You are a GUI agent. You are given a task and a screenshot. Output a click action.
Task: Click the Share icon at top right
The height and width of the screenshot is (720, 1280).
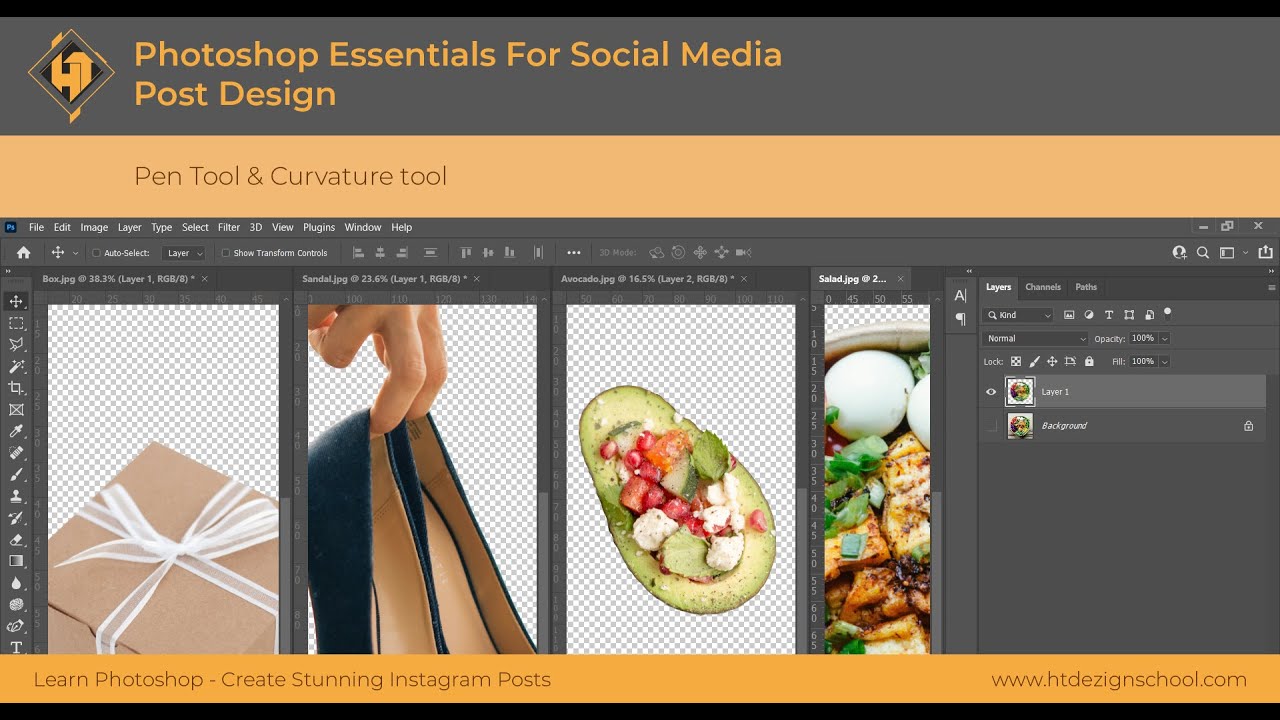coord(1266,253)
